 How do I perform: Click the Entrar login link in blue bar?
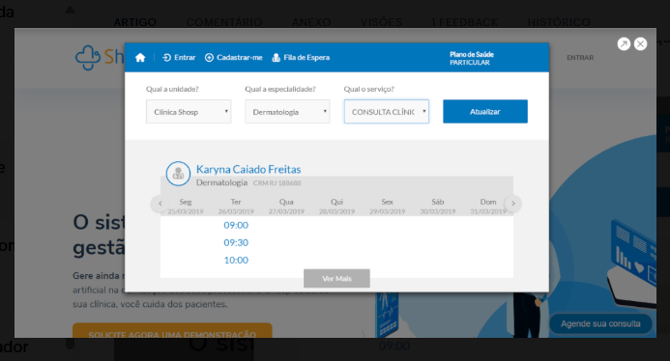(x=179, y=58)
